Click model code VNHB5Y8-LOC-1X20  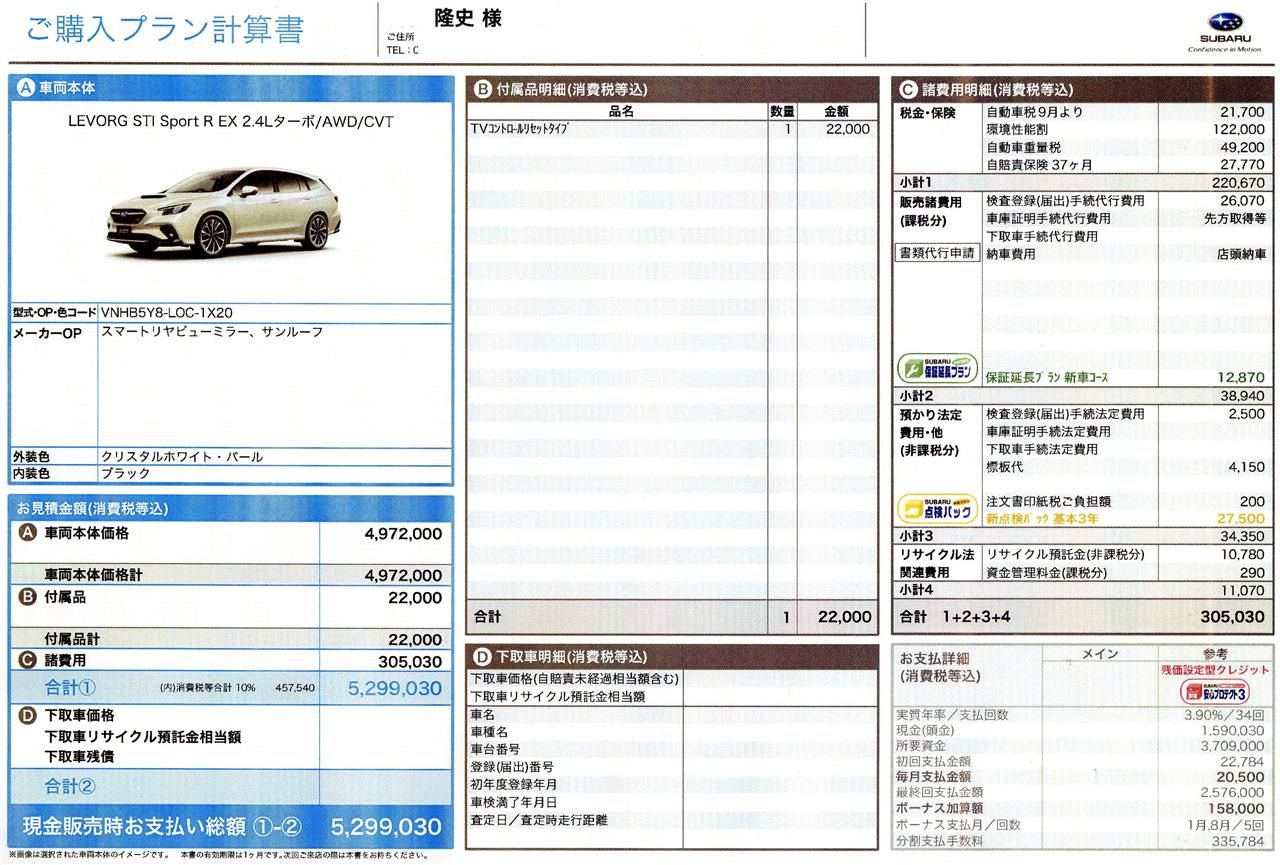point(167,312)
